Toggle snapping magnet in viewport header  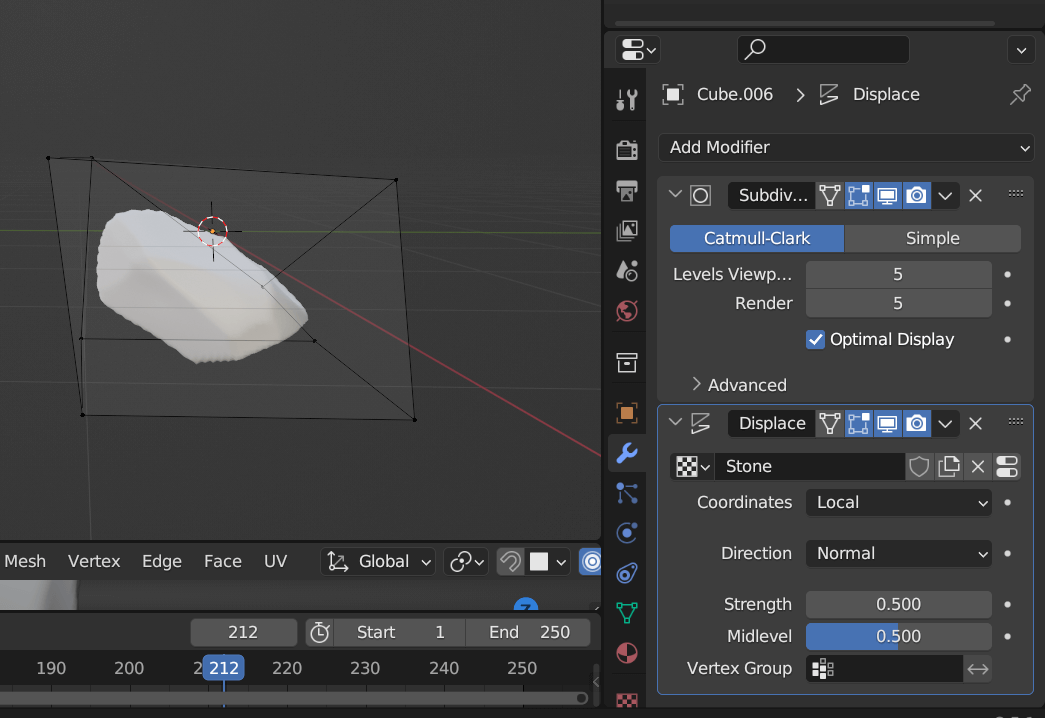point(511,562)
